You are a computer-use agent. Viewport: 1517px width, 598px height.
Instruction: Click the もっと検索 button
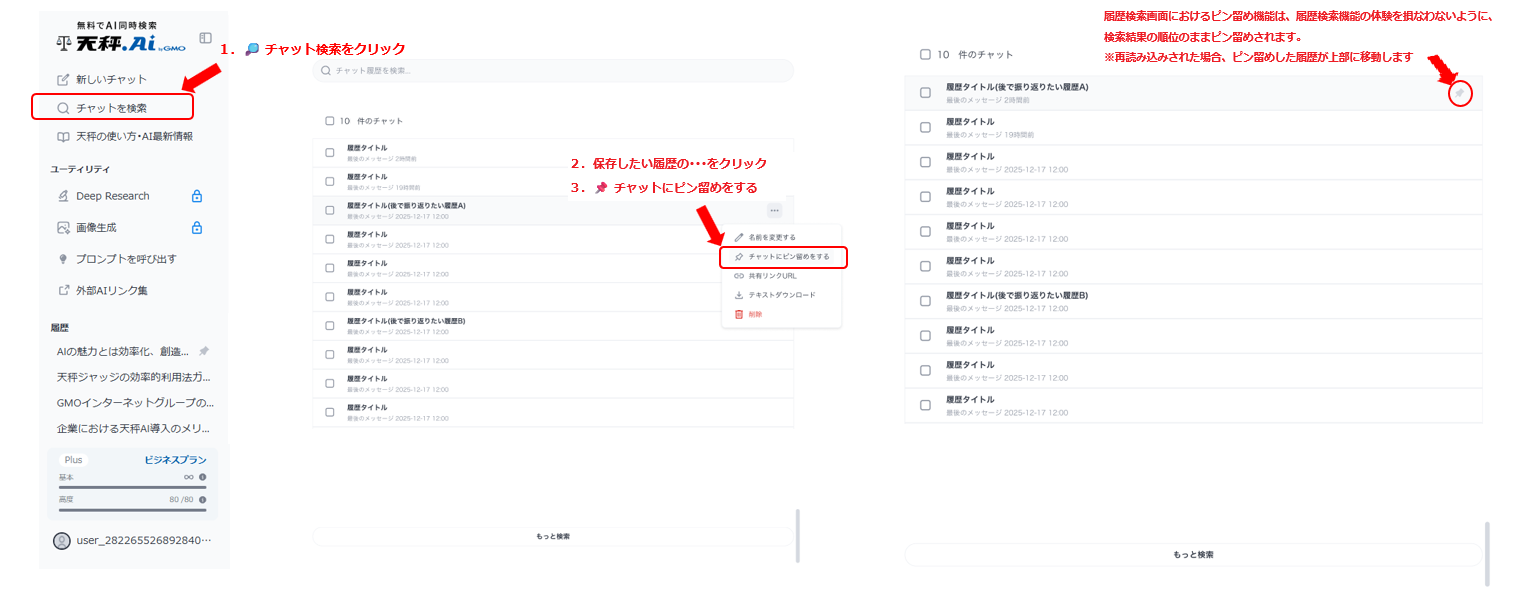click(x=553, y=535)
